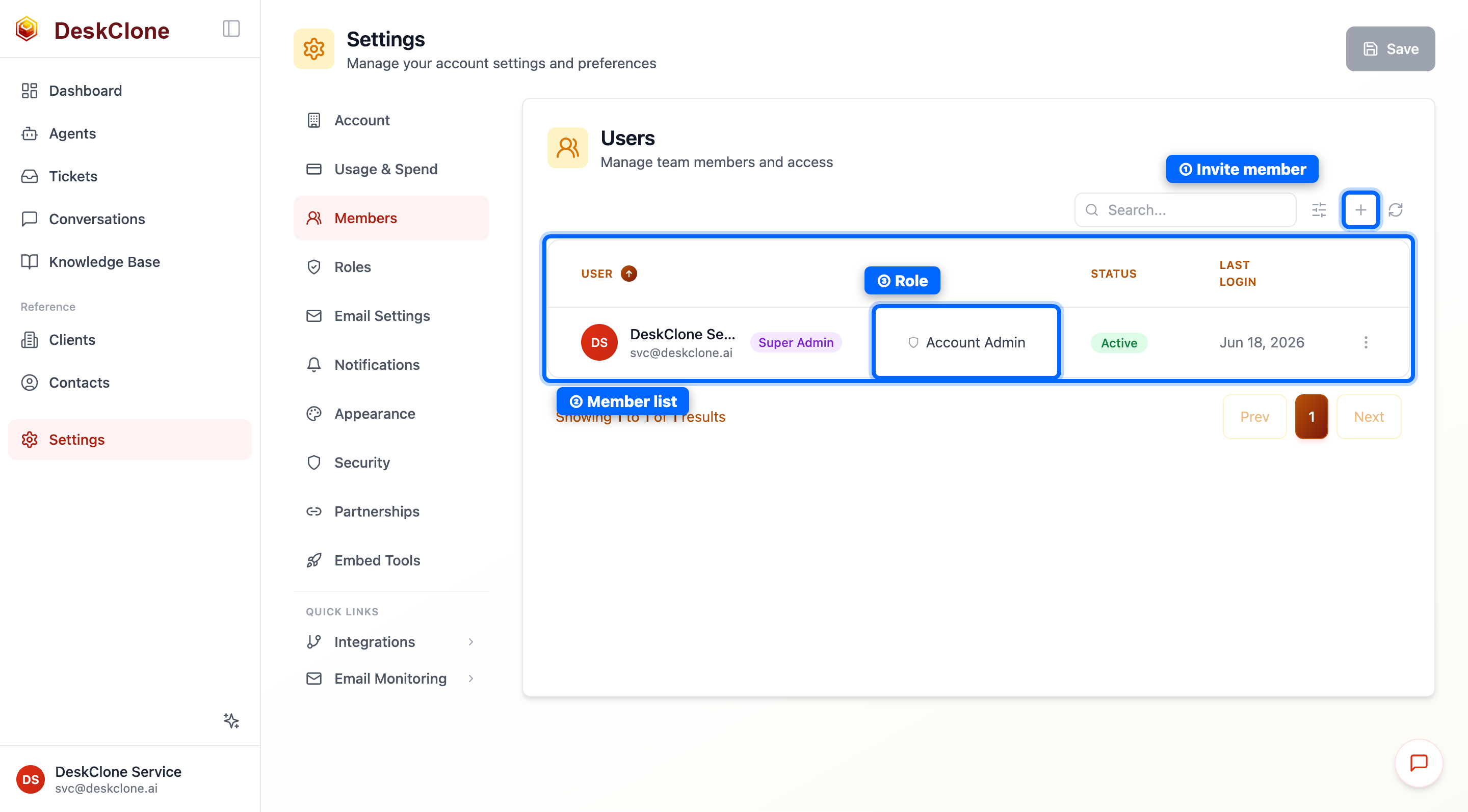This screenshot has height=812, width=1468.
Task: Click svc@deskclone.ai email in member row
Action: click(x=681, y=353)
